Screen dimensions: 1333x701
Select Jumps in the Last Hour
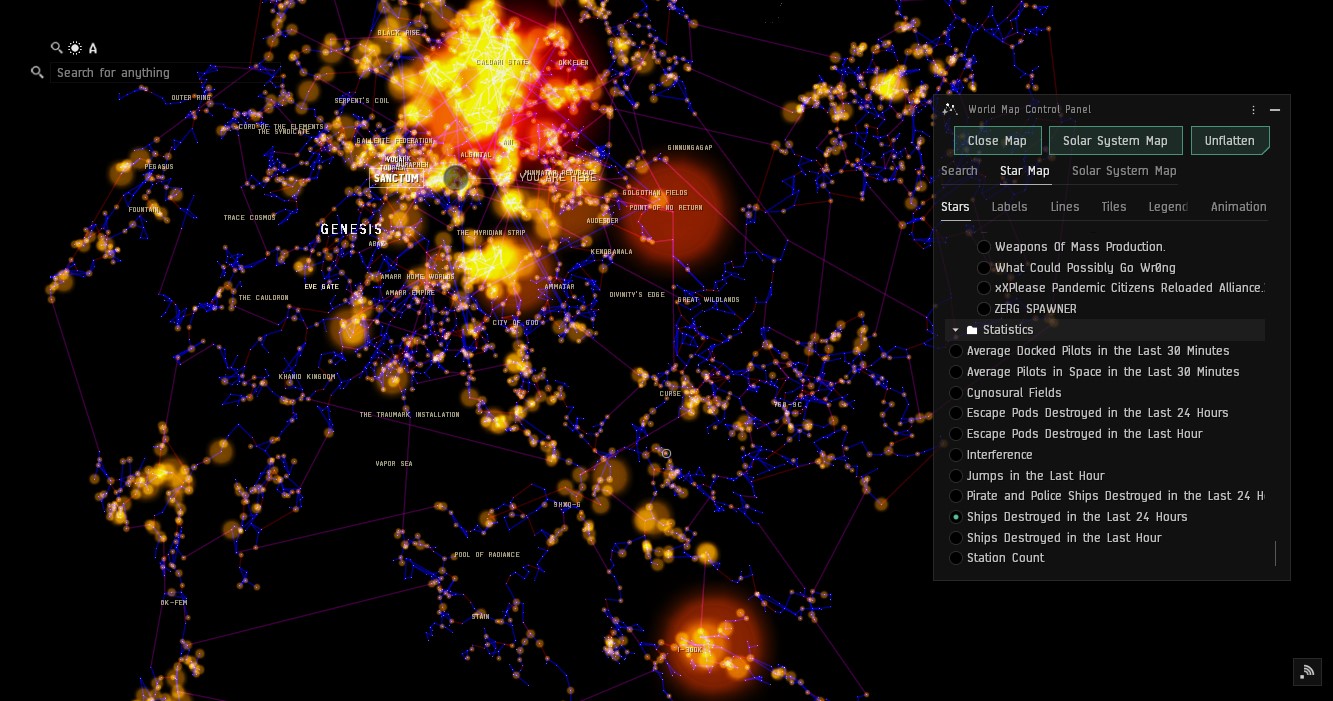coord(956,476)
